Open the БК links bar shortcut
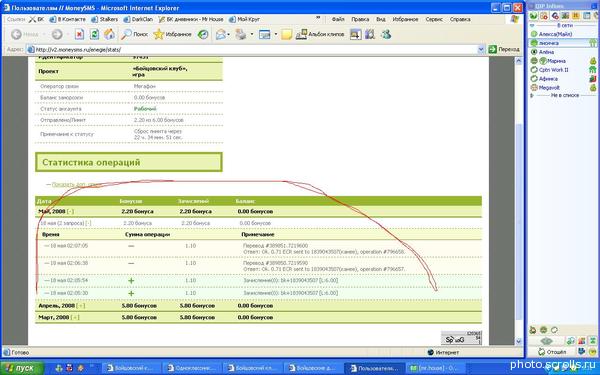The width and height of the screenshot is (600, 375). click(x=37, y=19)
